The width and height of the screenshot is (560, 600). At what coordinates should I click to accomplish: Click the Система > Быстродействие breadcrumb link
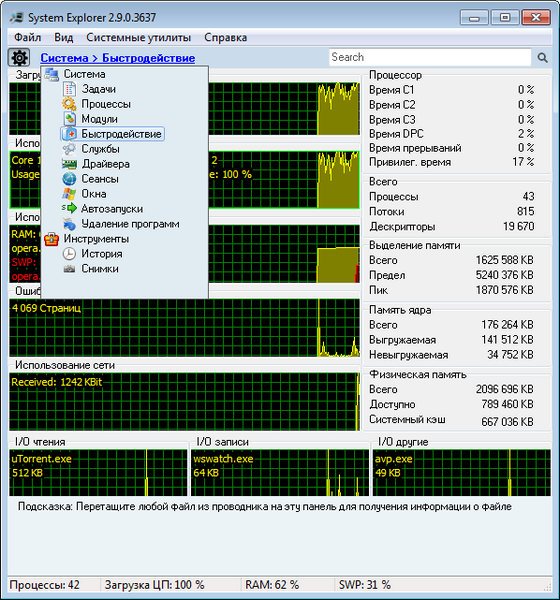coord(118,58)
